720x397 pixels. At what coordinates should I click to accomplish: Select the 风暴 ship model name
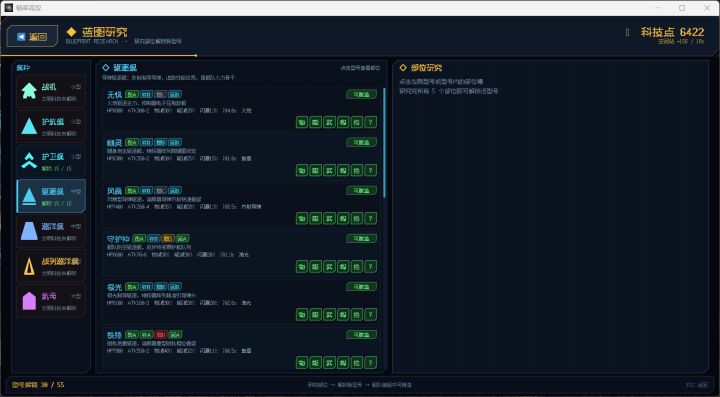[x=114, y=190]
